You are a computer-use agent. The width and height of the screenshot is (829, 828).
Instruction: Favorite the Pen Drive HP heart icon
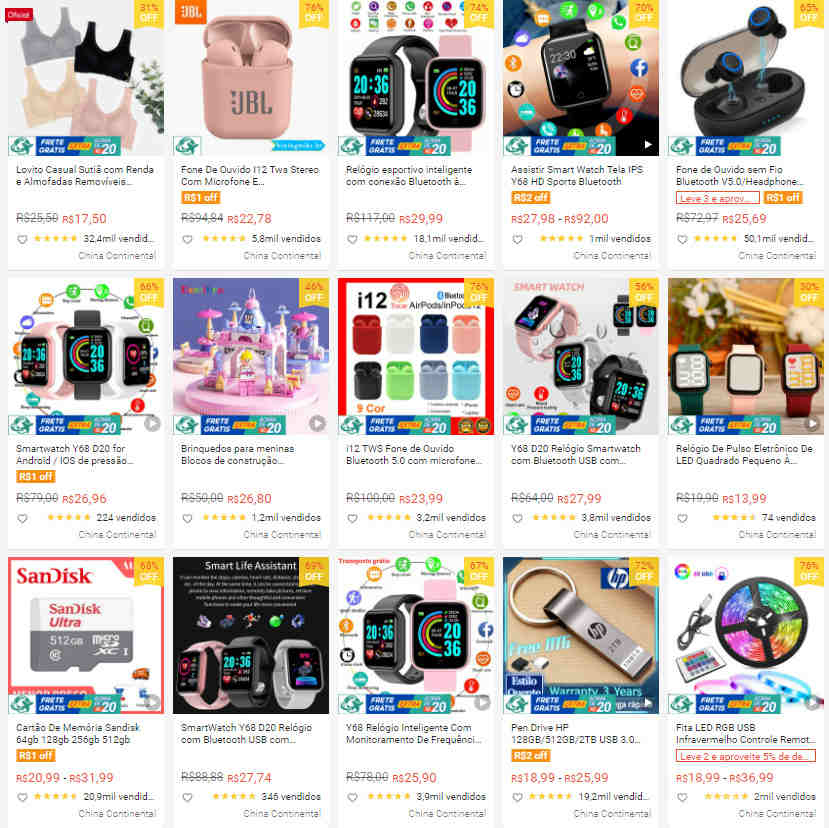pyautogui.click(x=517, y=797)
